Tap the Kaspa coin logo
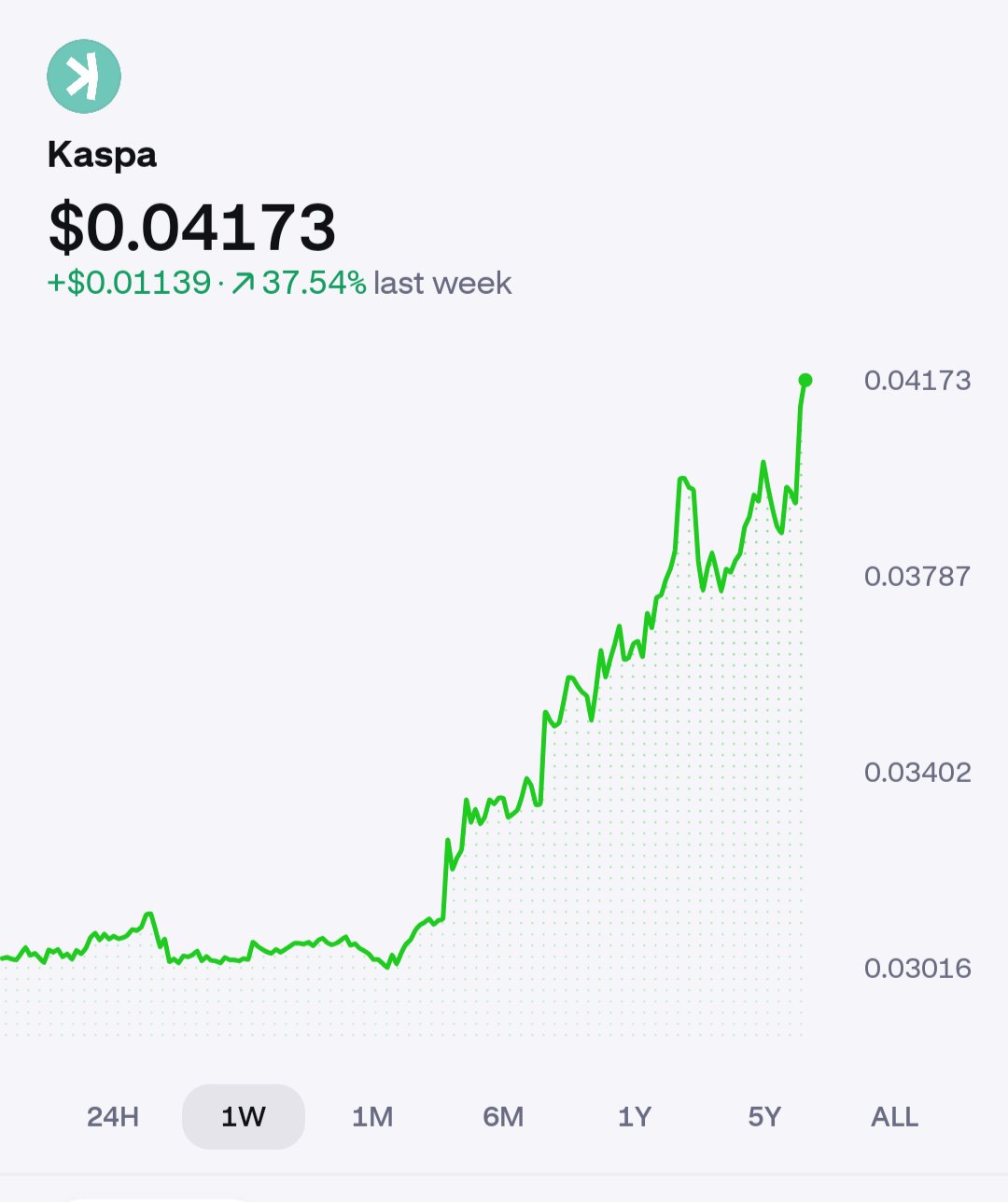 [84, 77]
